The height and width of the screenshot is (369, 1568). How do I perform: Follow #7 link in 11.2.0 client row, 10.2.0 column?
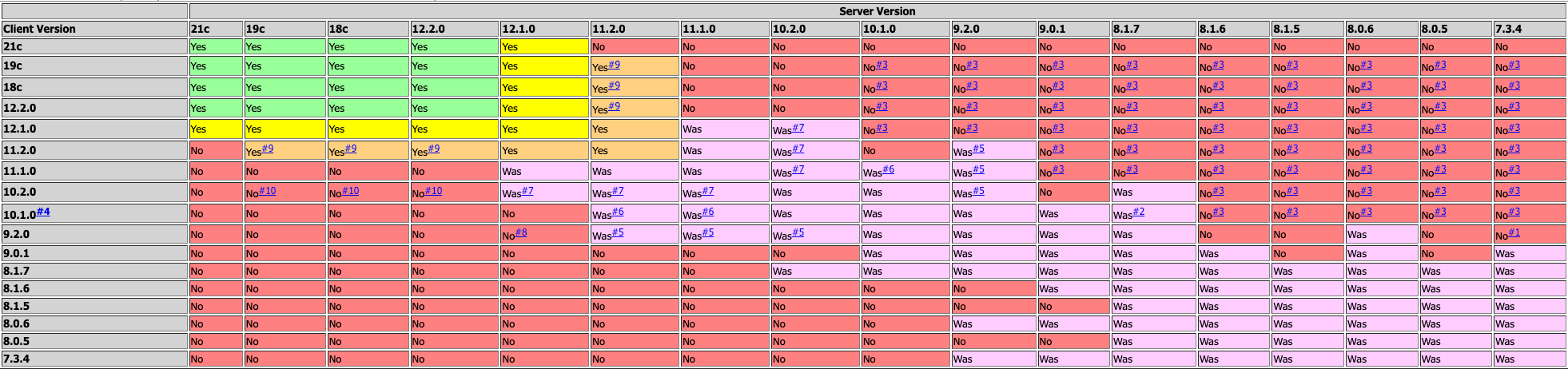(x=798, y=149)
